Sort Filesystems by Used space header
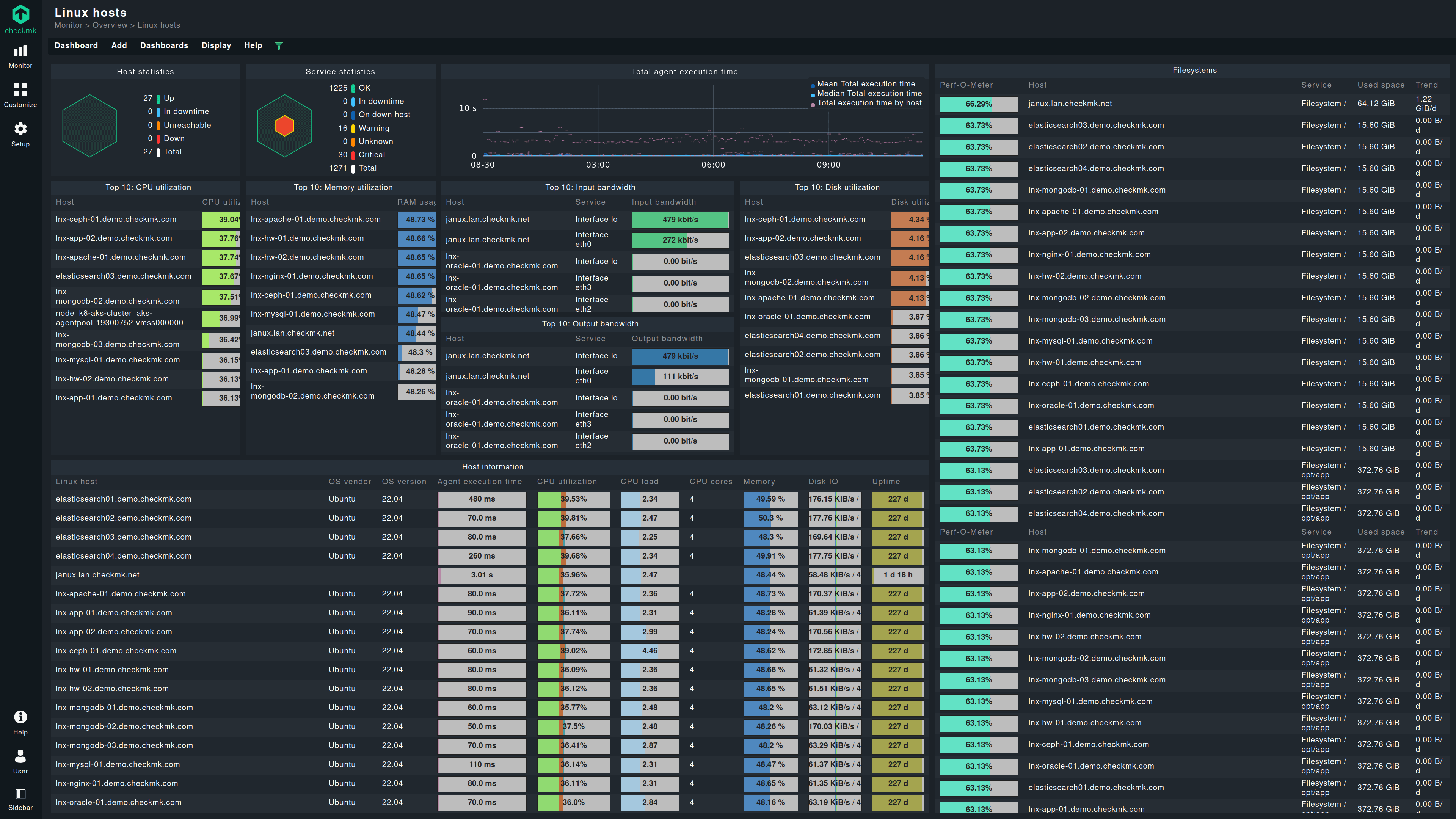Viewport: 1456px width, 819px height. 1381,85
